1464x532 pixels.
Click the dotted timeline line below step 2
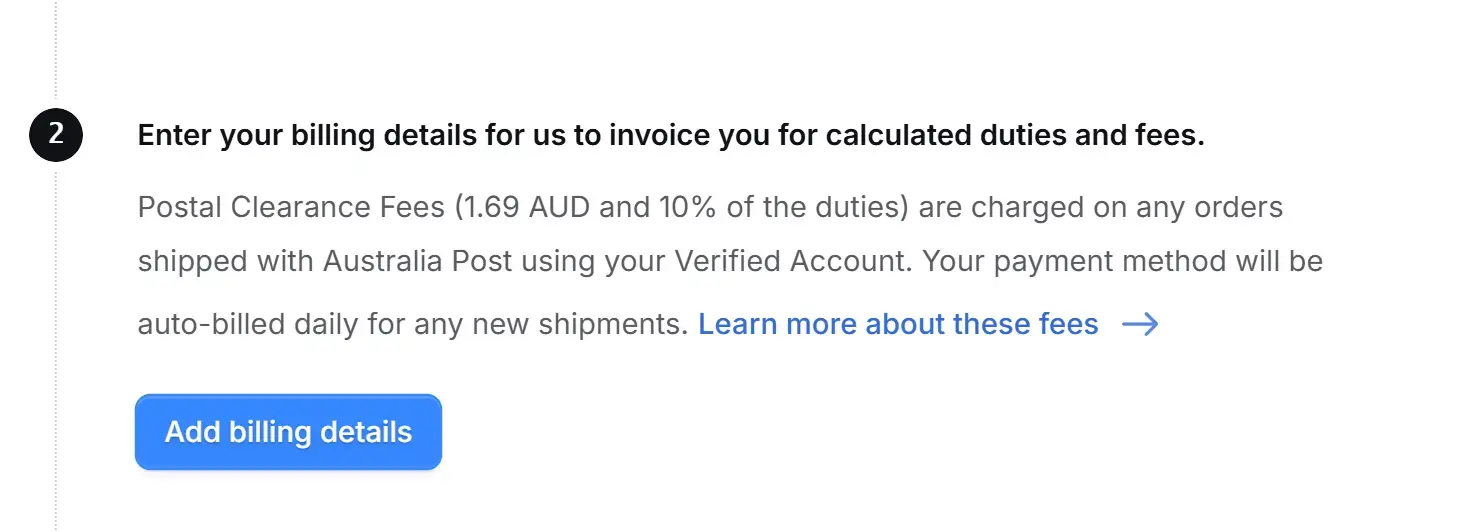pos(56,348)
